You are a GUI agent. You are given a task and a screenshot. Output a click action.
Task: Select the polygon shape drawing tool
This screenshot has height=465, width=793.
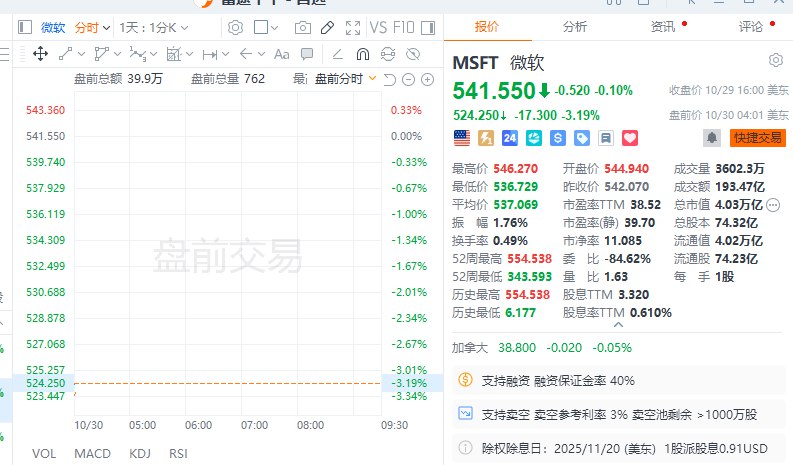tap(102, 54)
